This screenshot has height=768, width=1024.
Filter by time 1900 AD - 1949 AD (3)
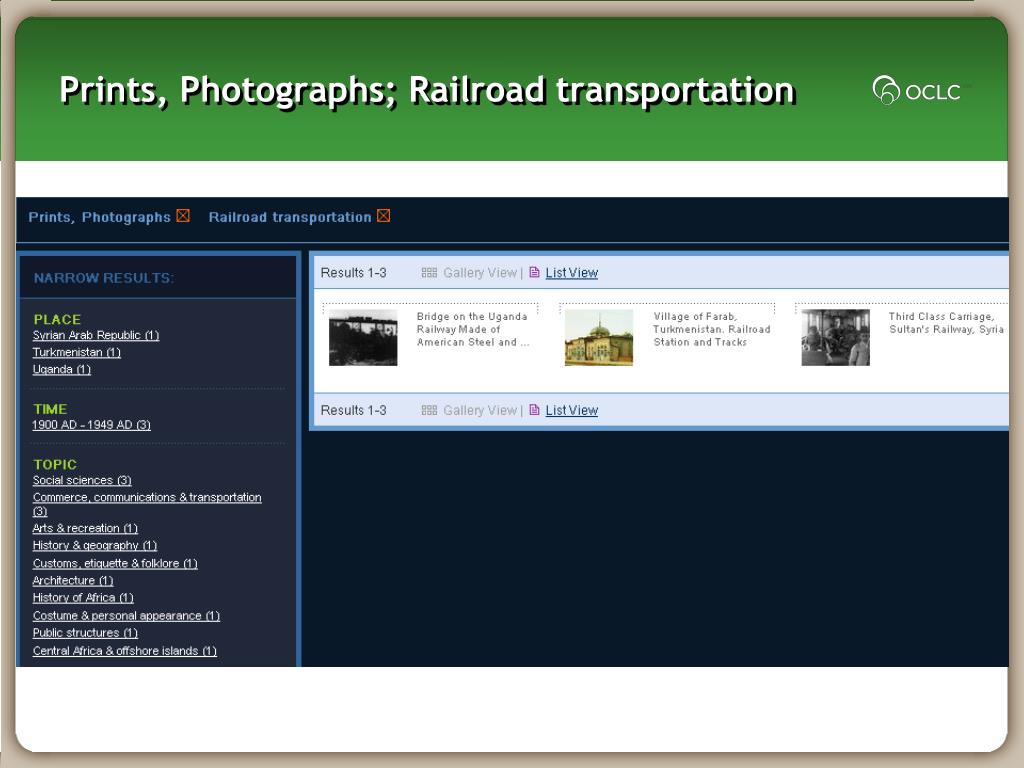(x=91, y=424)
